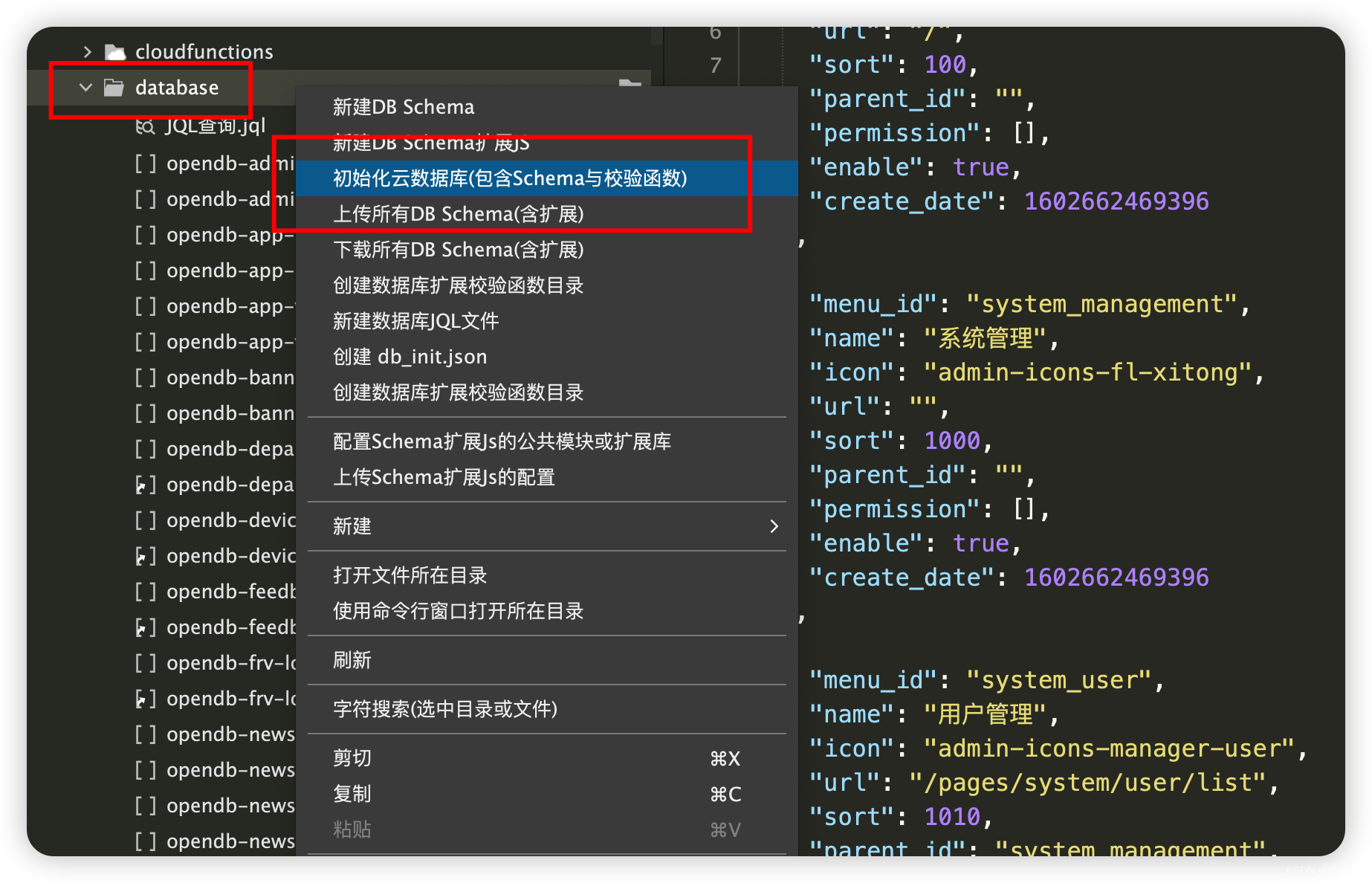This screenshot has height=883, width=1372.
Task: Select the database folder label
Action: coord(177,88)
